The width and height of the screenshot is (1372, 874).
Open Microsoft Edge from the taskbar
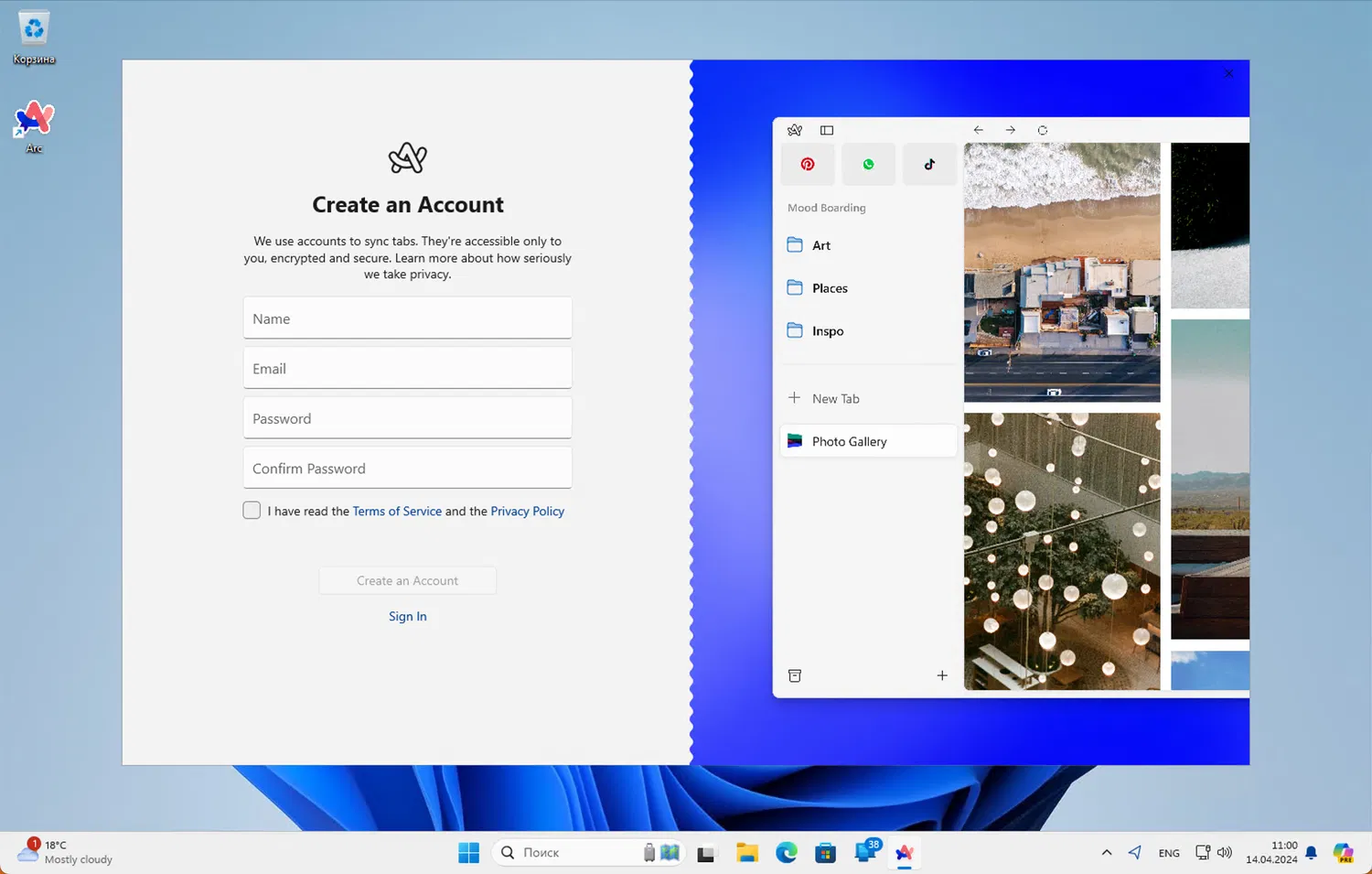point(787,853)
